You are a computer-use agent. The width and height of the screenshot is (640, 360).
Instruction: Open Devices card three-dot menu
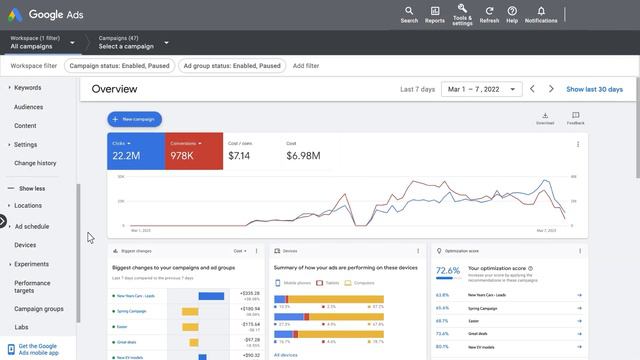[418, 251]
